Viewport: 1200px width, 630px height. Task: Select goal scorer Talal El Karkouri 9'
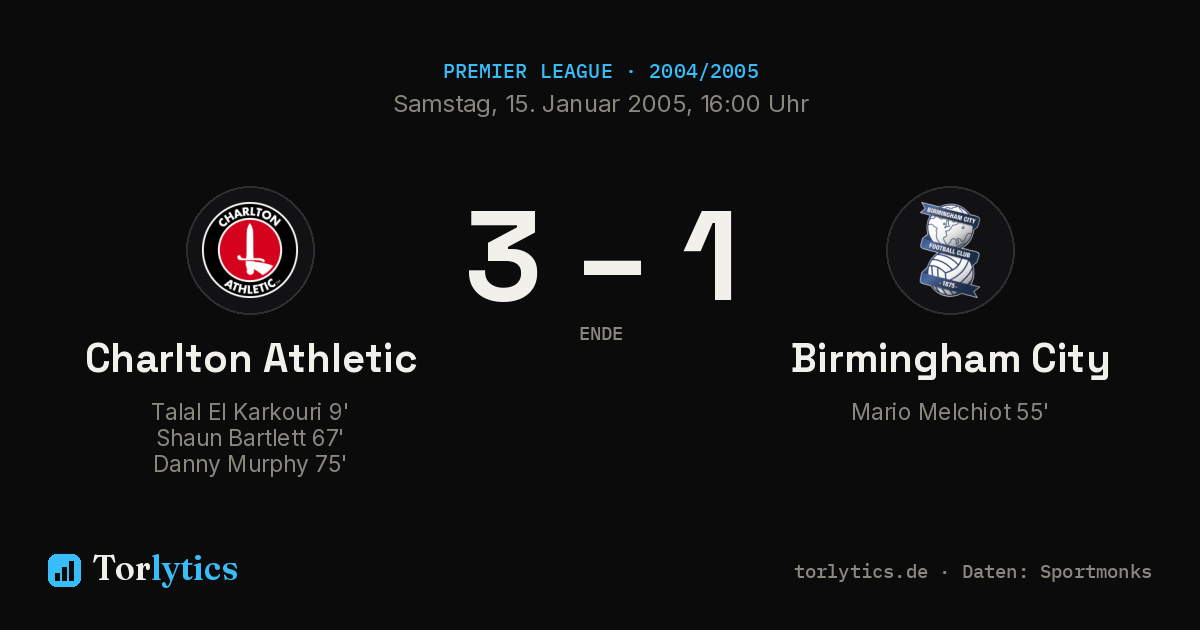point(250,412)
